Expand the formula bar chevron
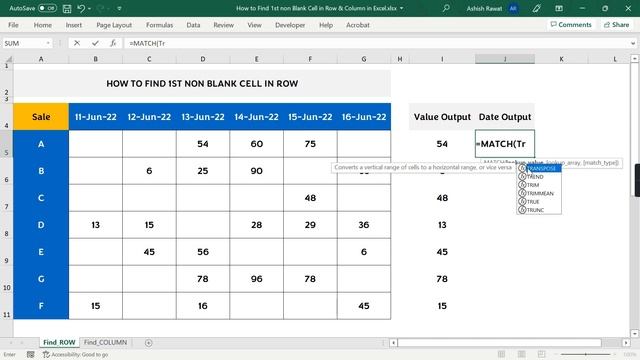This screenshot has width=640, height=360. (x=633, y=43)
